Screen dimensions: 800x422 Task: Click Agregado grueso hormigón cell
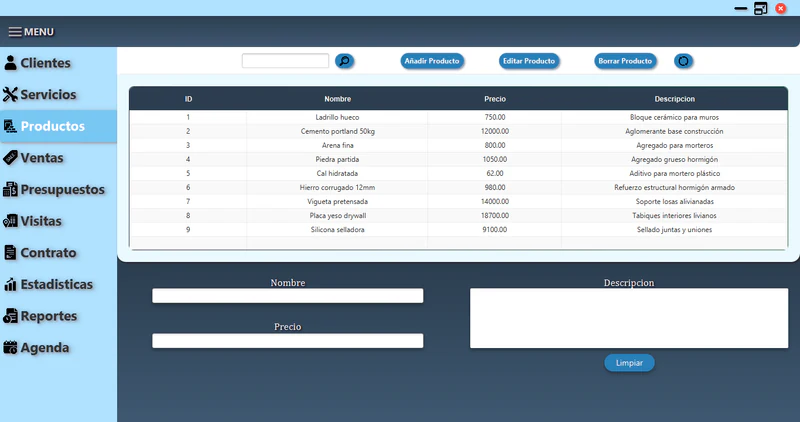674,159
